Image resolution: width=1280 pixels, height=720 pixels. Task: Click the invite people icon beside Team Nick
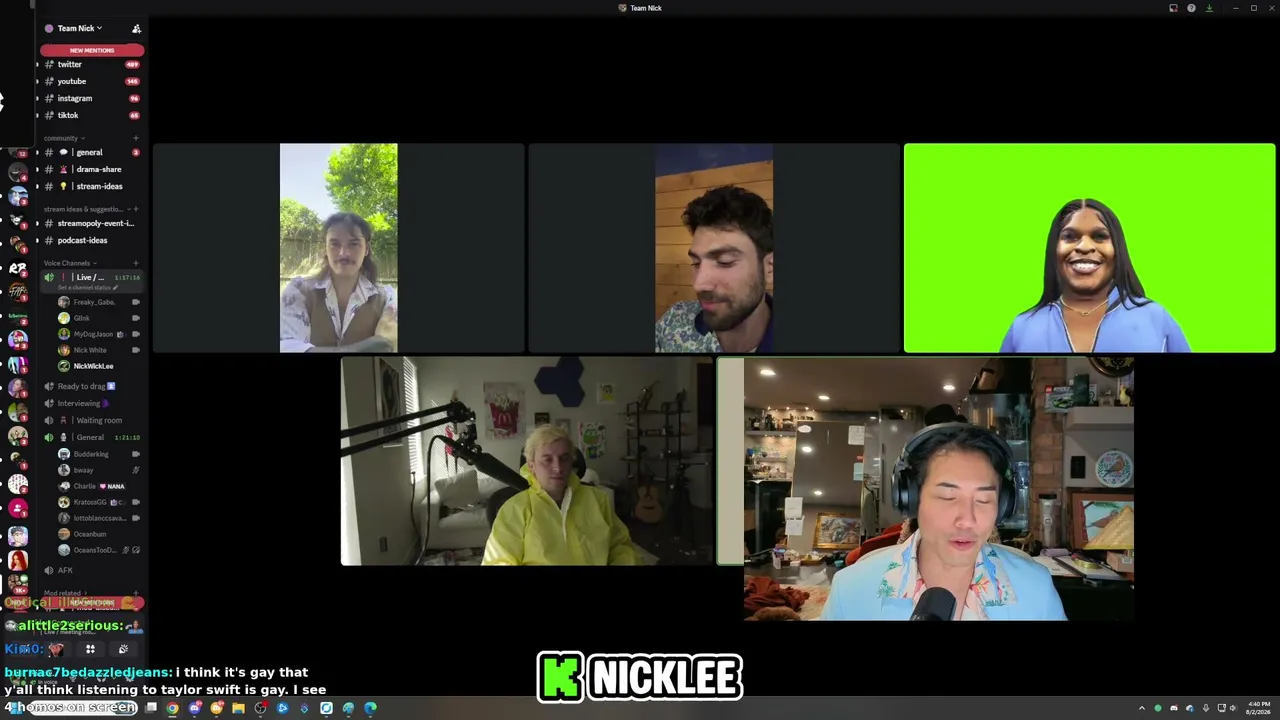pos(137,28)
